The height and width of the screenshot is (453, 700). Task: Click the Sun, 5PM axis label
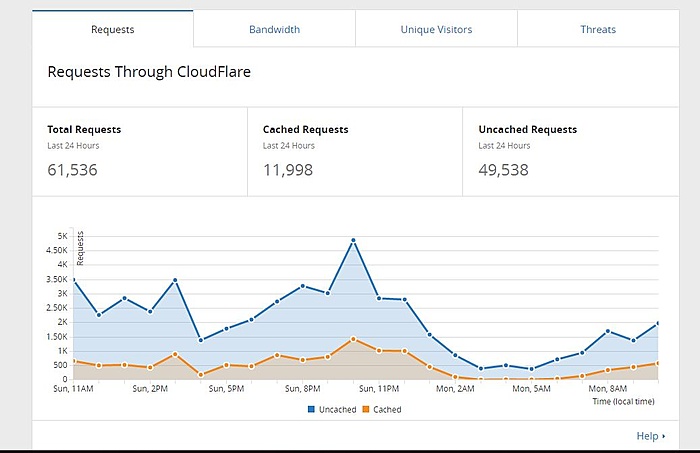click(226, 389)
